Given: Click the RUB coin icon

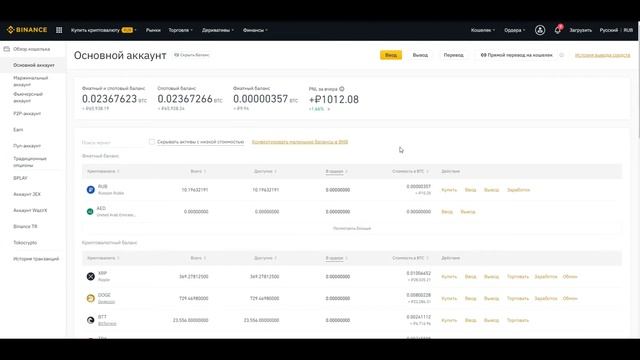Looking at the screenshot, I should (91, 190).
